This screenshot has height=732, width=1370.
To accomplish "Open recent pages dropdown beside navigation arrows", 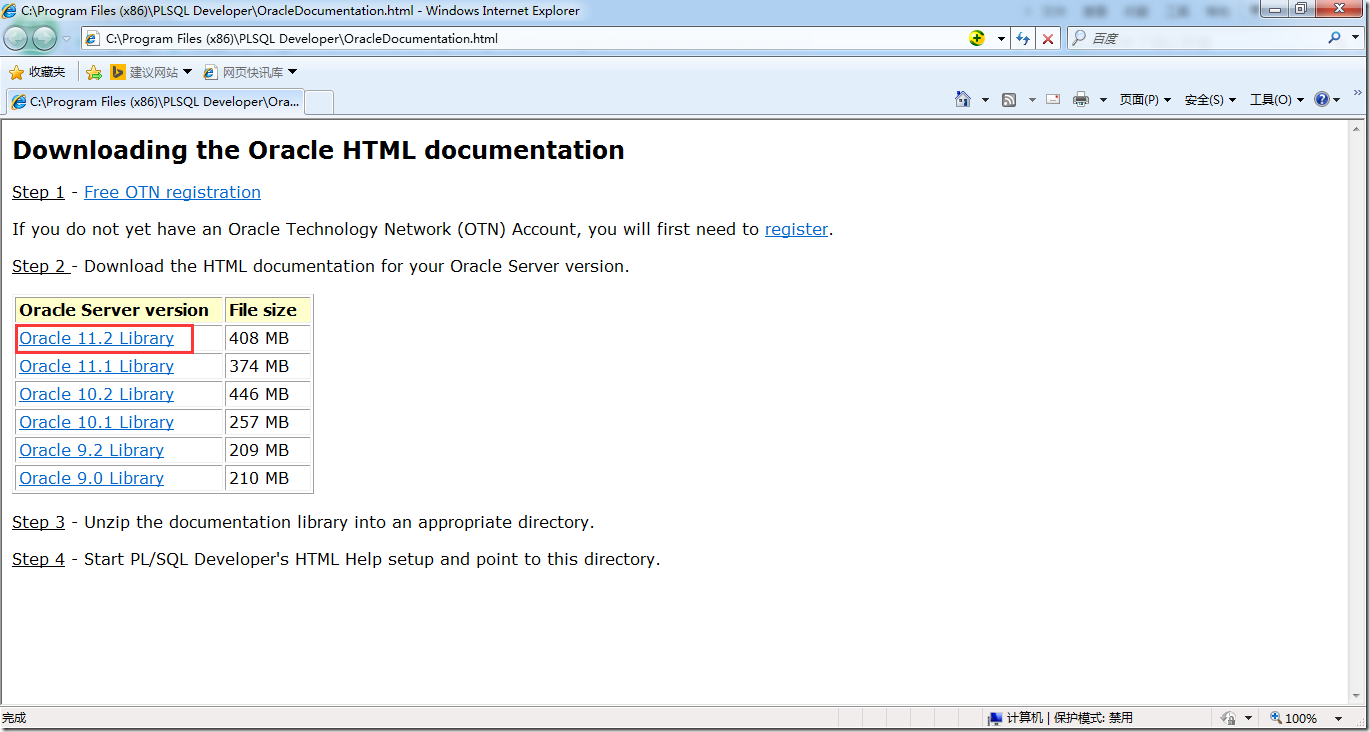I will pos(66,39).
